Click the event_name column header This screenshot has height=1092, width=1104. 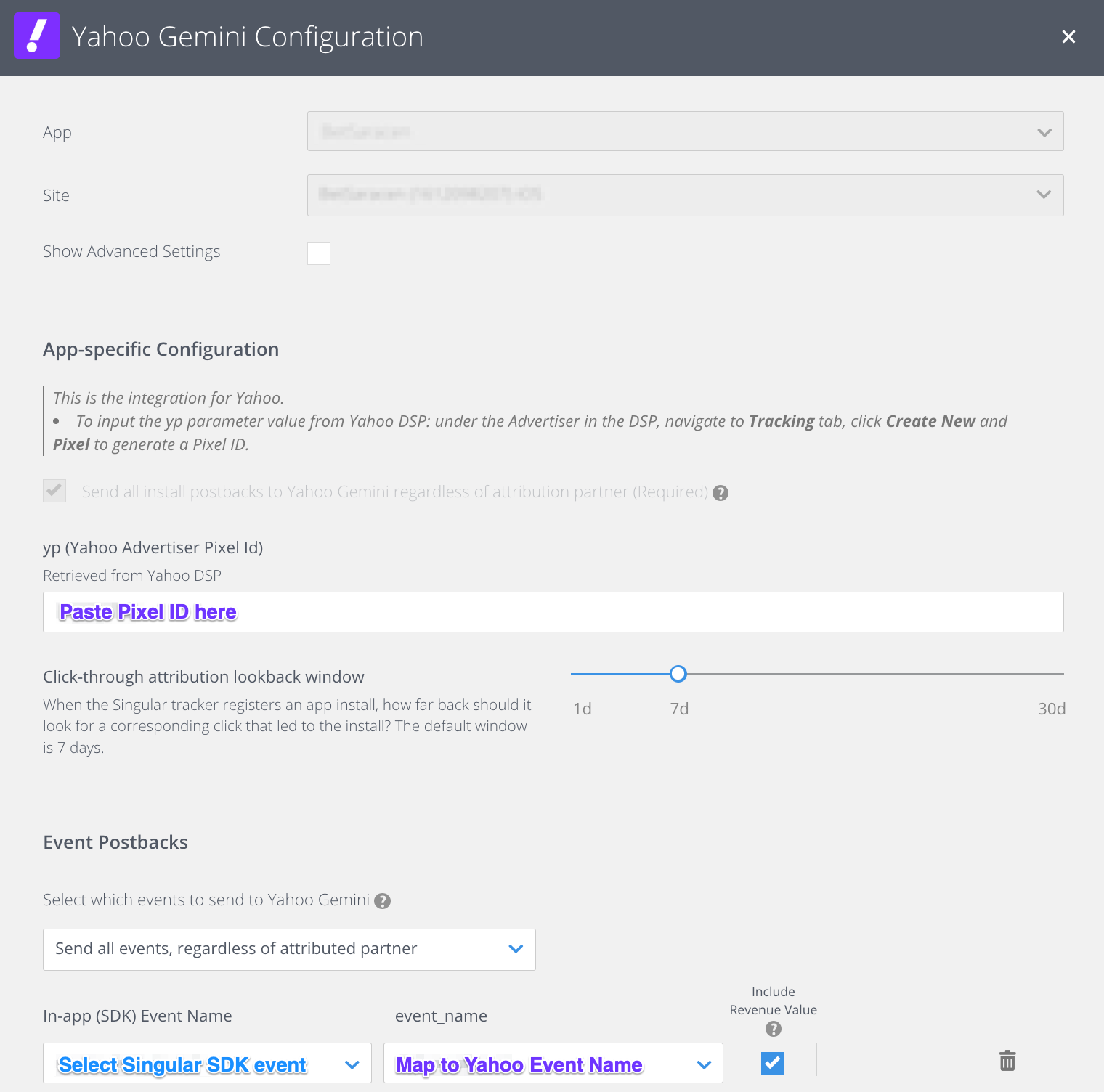441,1016
